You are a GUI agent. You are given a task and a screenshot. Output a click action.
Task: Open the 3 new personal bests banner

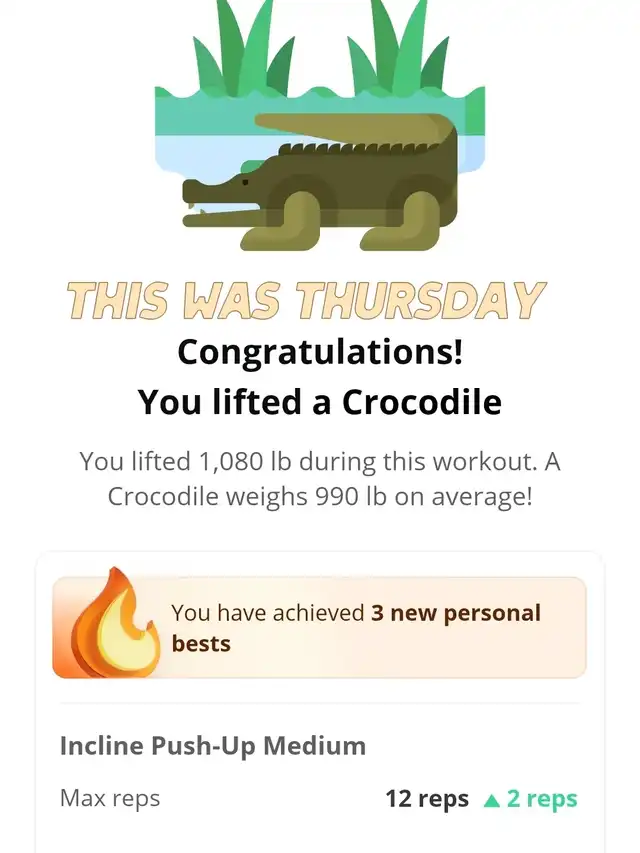(319, 627)
